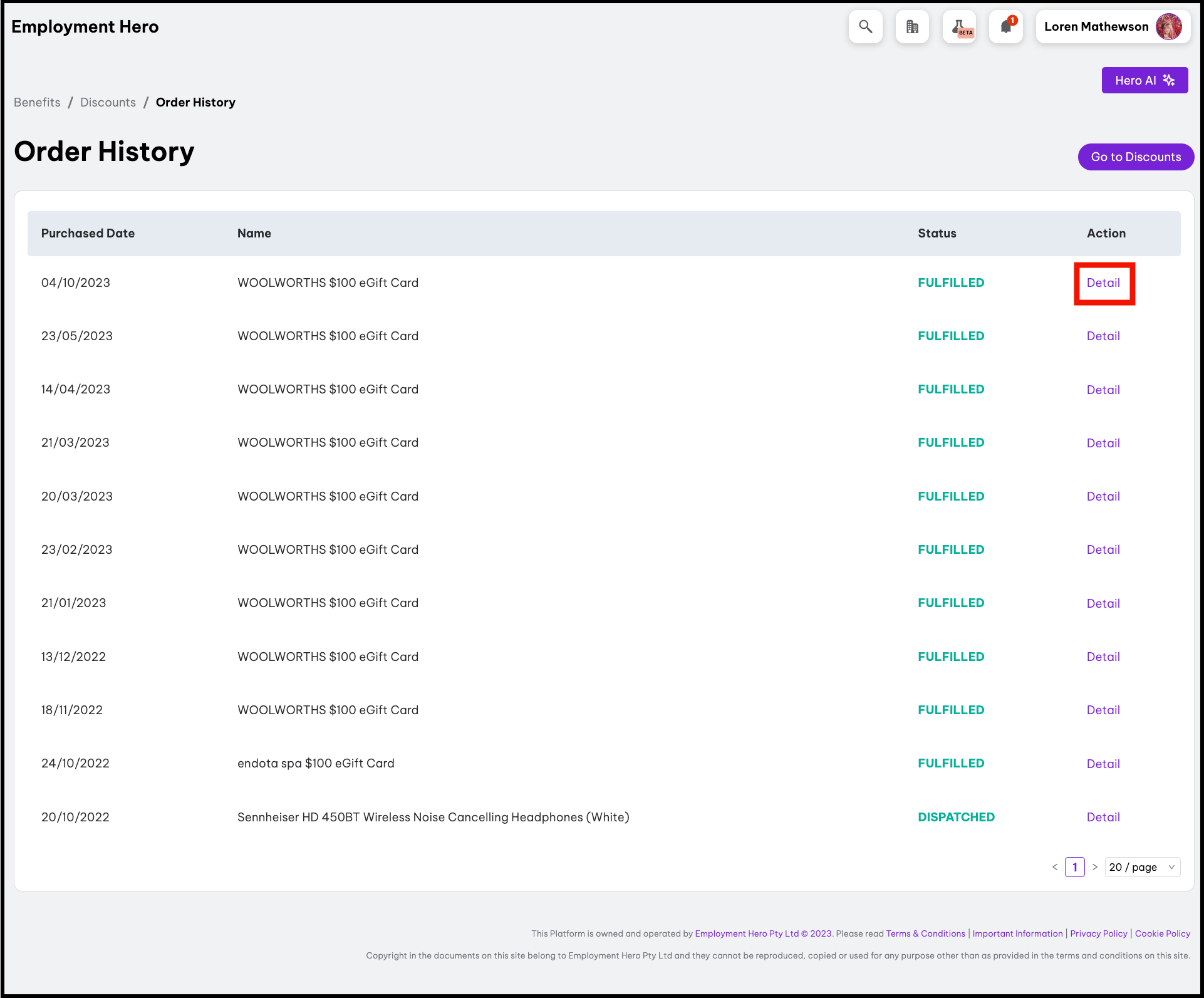This screenshot has height=998, width=1204.
Task: Click the Name column header
Action: click(254, 233)
